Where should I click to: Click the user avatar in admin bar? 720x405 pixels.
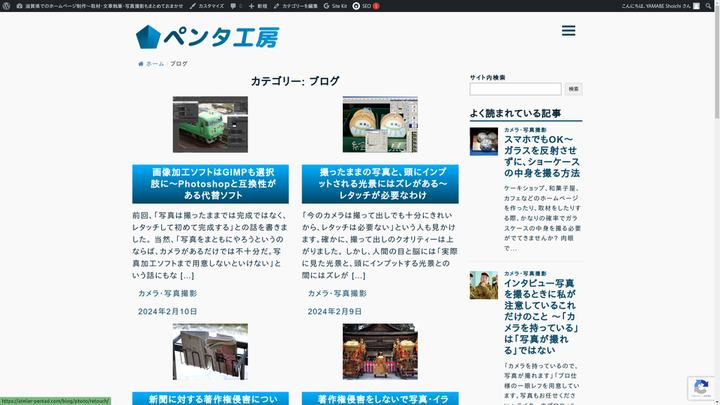click(696, 6)
